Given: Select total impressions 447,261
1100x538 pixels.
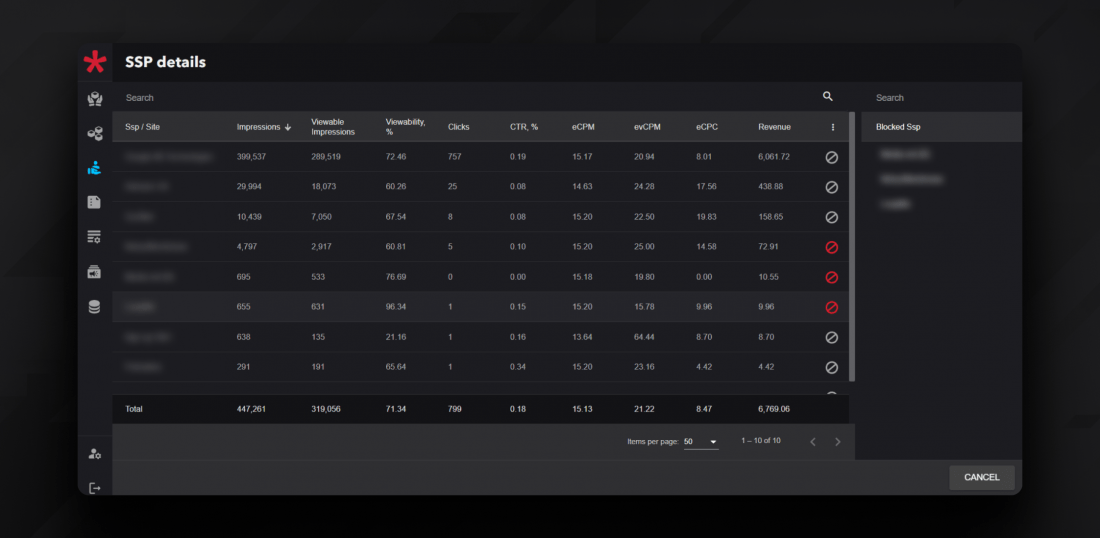Looking at the screenshot, I should [253, 408].
